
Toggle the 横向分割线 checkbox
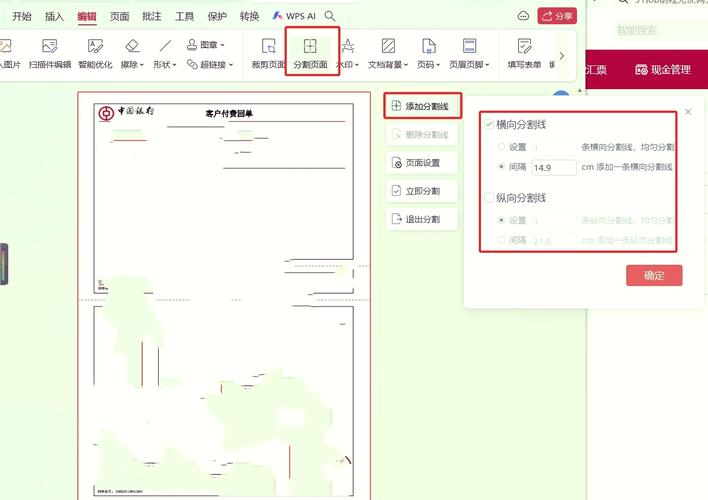[x=489, y=124]
